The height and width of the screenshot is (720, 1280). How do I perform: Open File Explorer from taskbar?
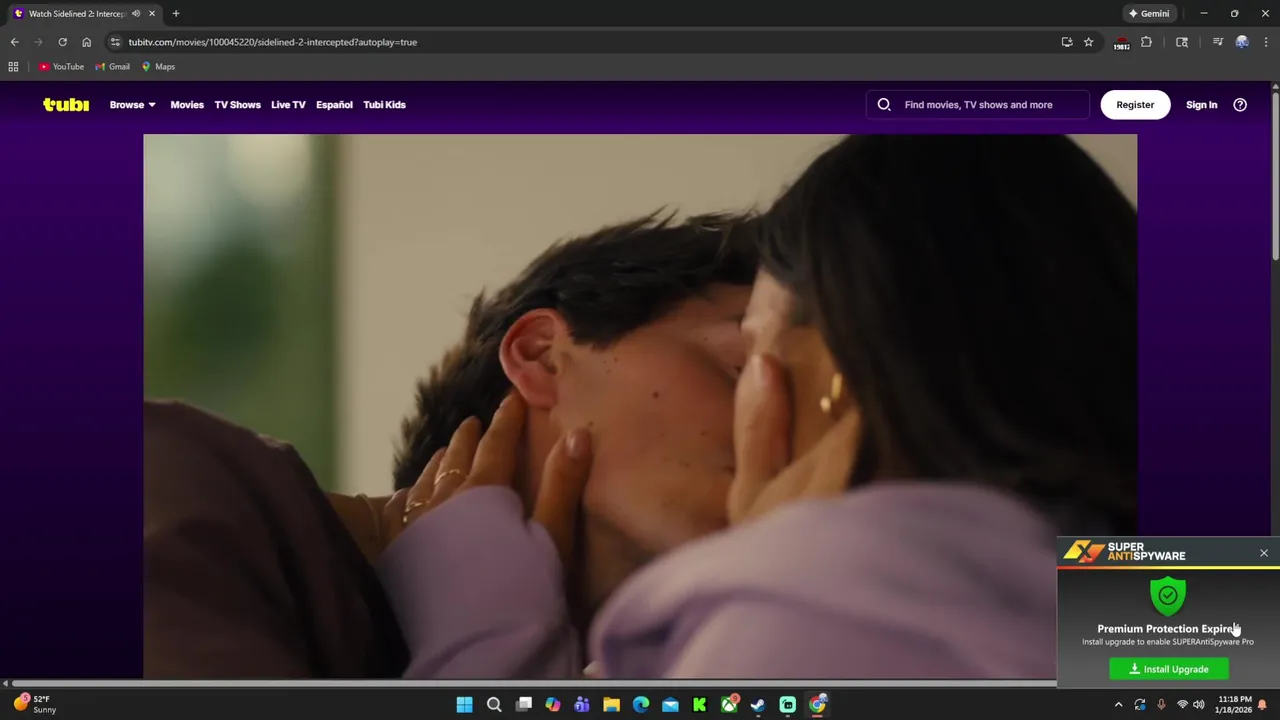(611, 705)
